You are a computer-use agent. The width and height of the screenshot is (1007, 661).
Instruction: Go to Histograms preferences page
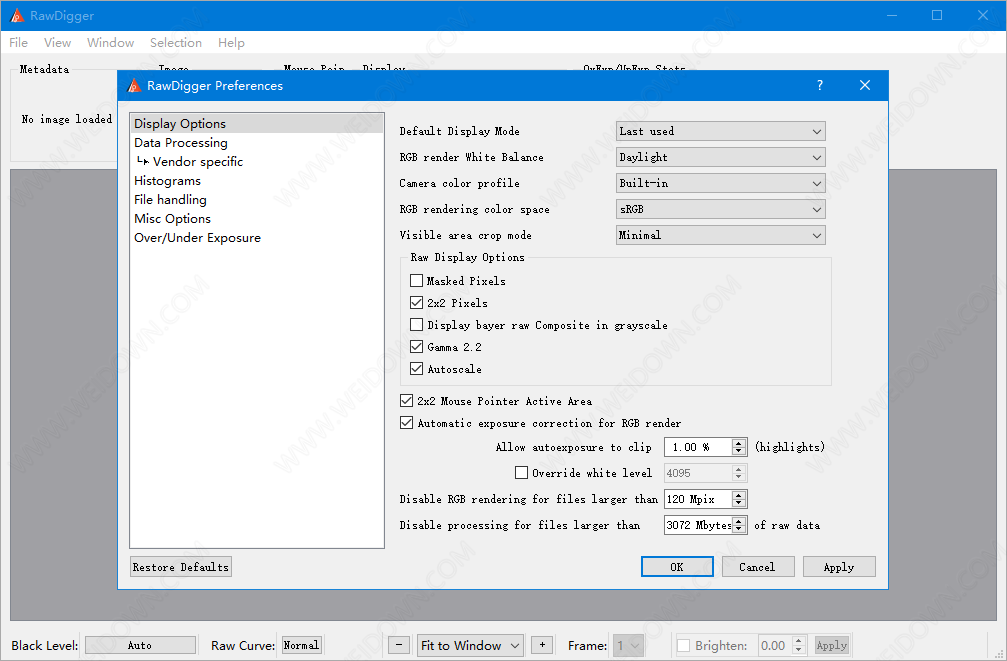257,181
